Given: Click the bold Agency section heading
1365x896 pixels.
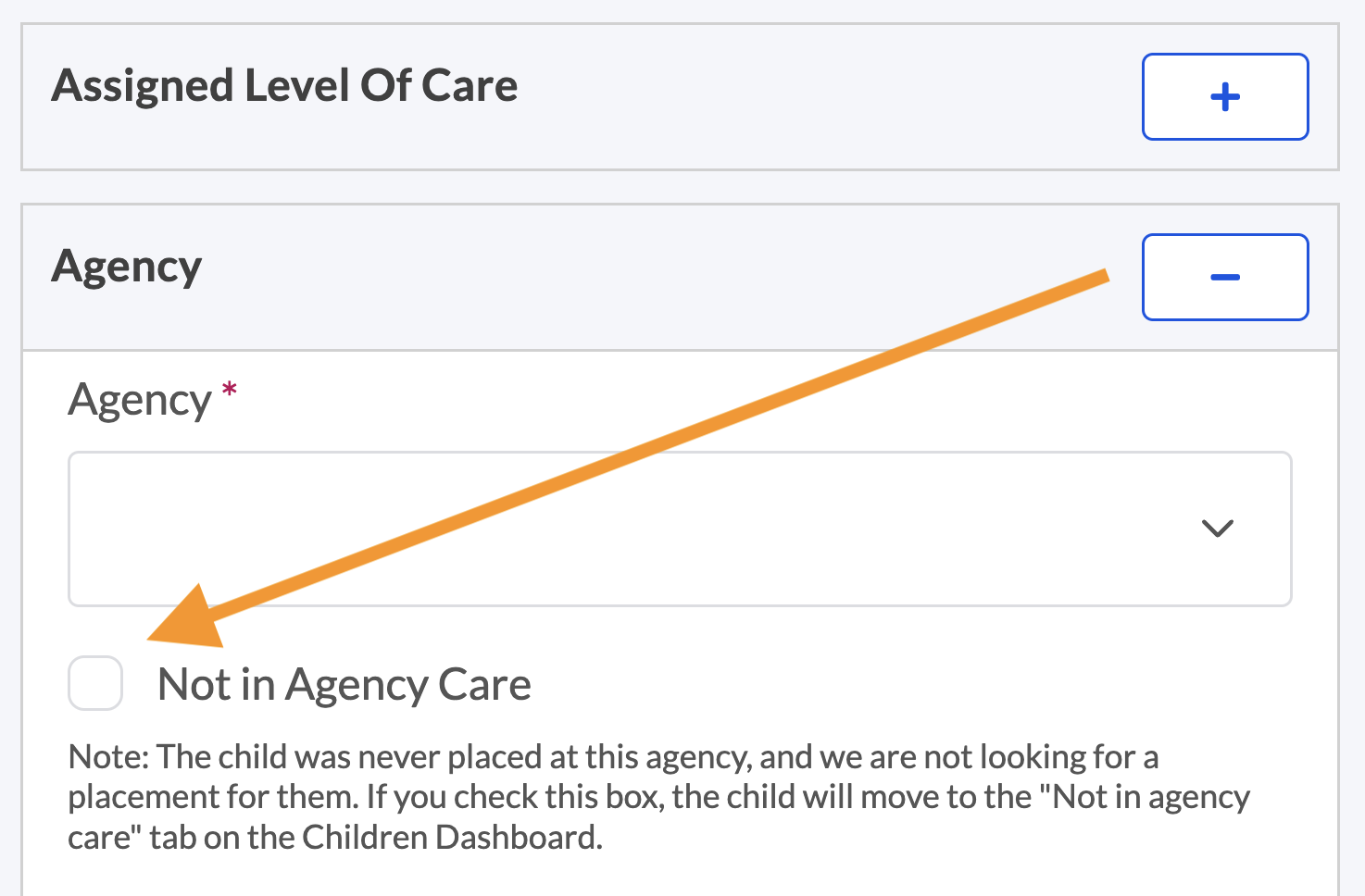Looking at the screenshot, I should coord(127,268).
